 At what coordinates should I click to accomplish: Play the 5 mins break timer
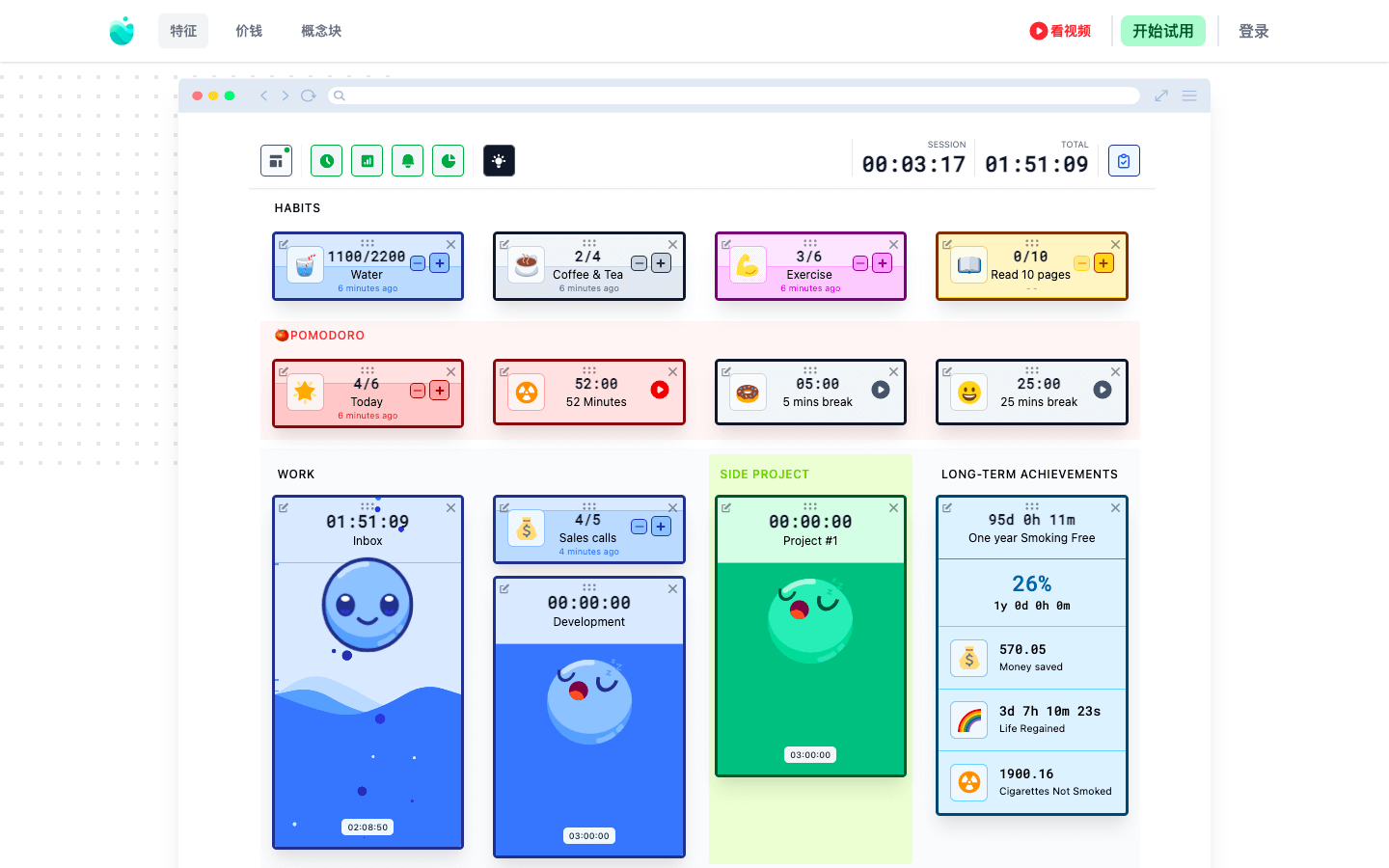(x=881, y=390)
